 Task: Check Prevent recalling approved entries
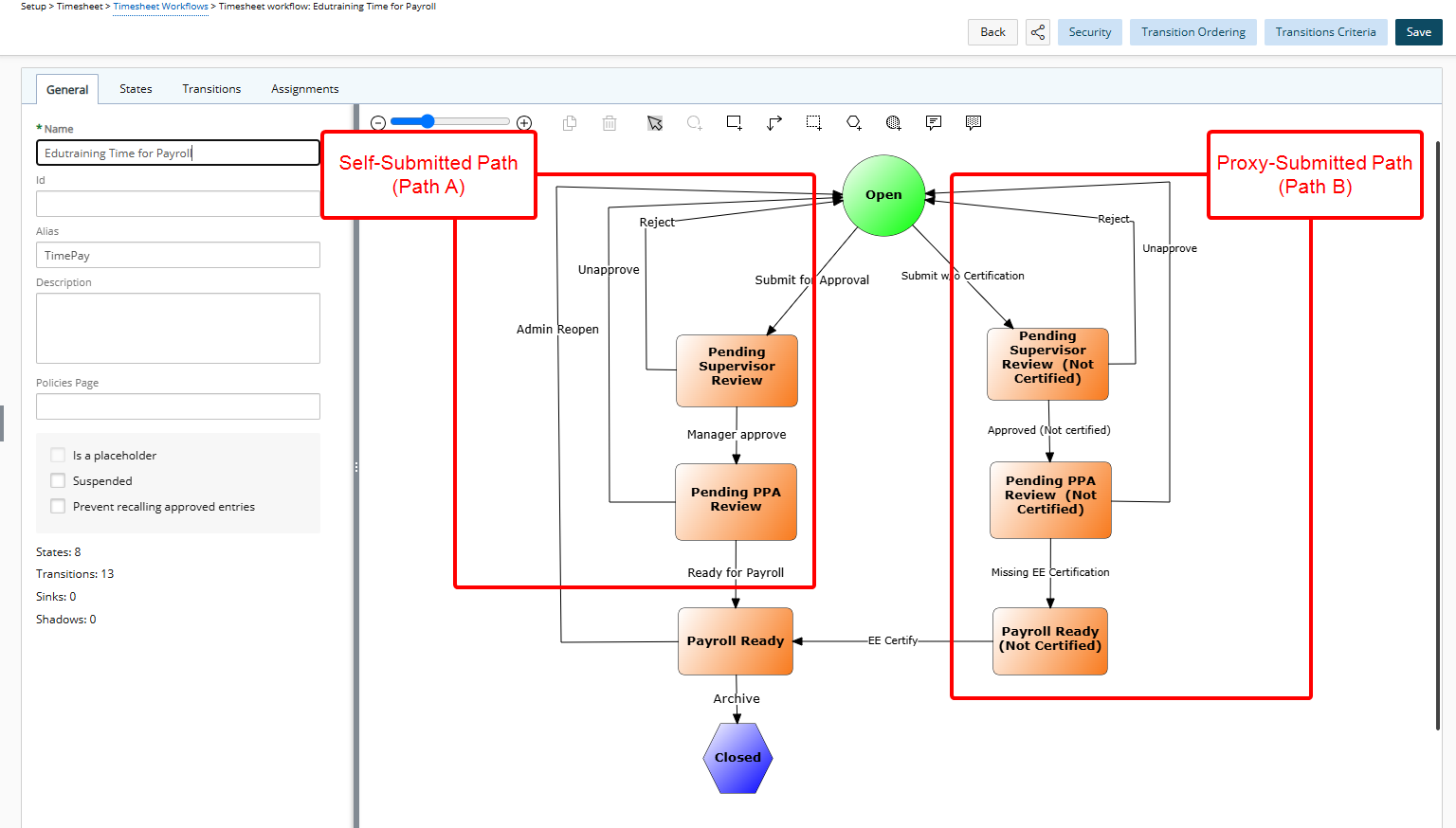click(58, 506)
